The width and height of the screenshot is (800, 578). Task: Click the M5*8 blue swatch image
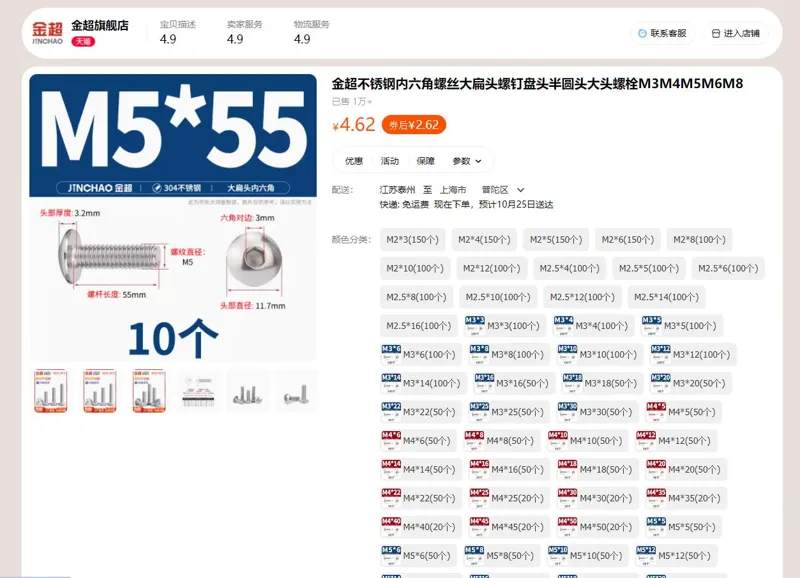point(474,556)
